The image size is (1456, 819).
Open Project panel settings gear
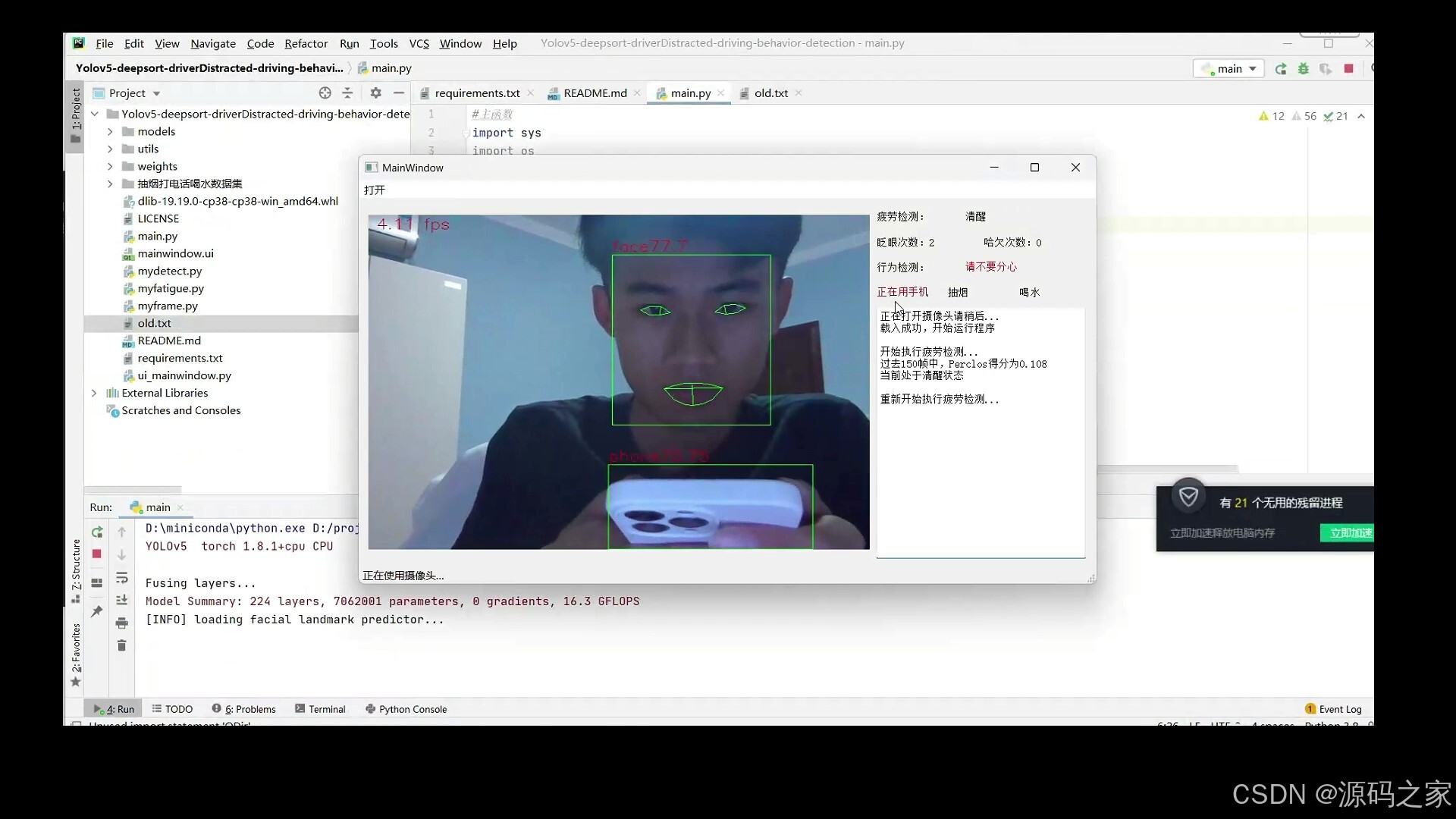[375, 93]
